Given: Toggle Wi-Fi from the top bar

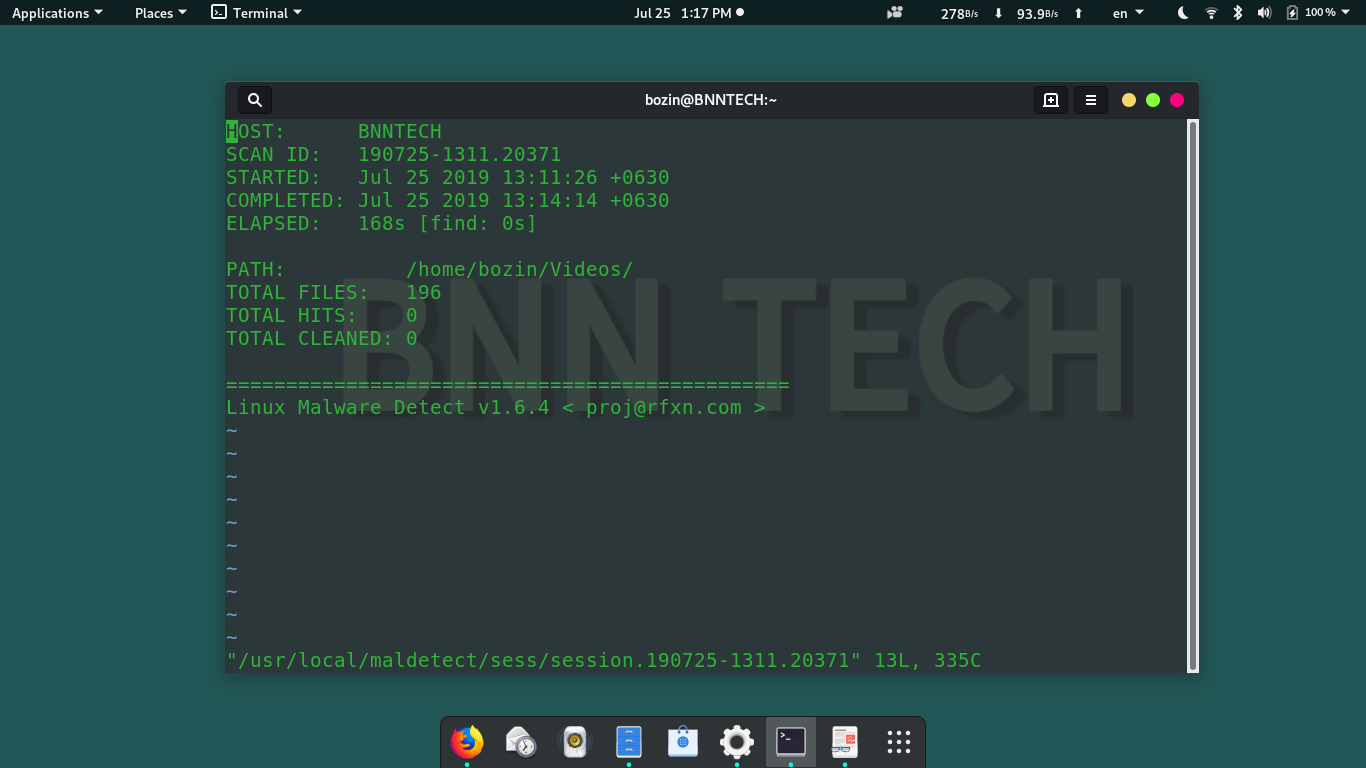Looking at the screenshot, I should tap(1210, 13).
